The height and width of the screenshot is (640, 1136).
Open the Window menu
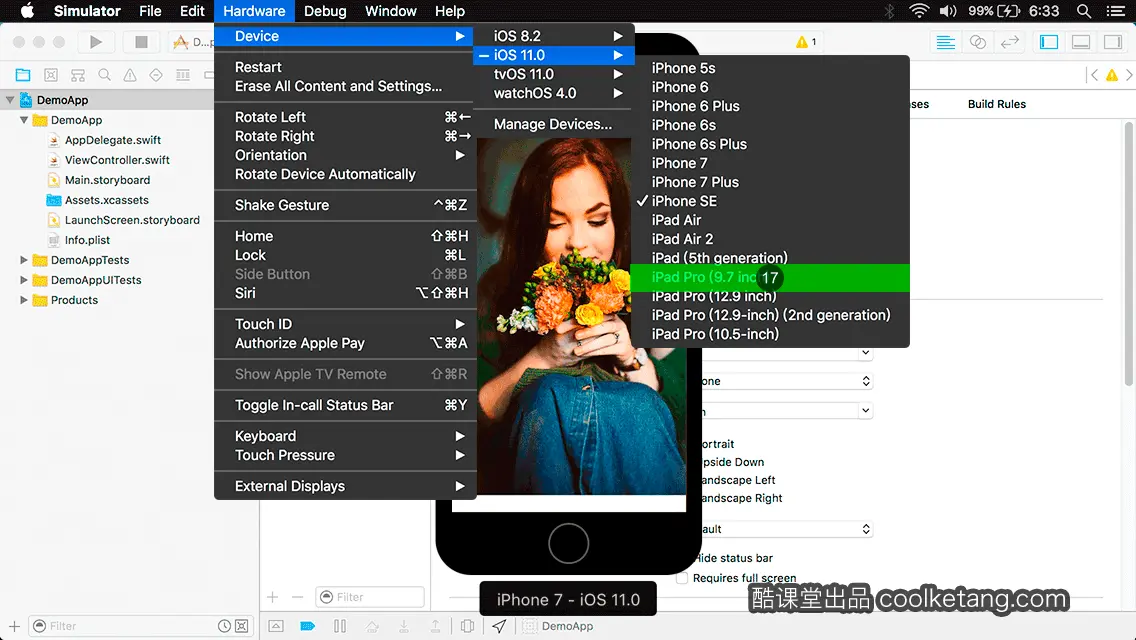pos(390,11)
